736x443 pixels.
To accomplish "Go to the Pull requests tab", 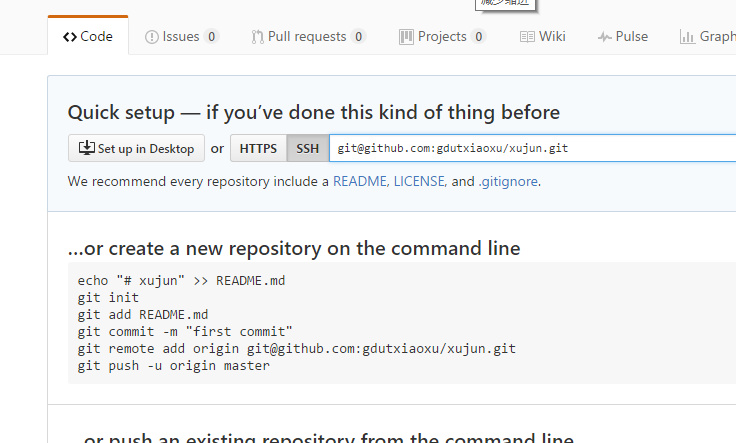I will [308, 37].
